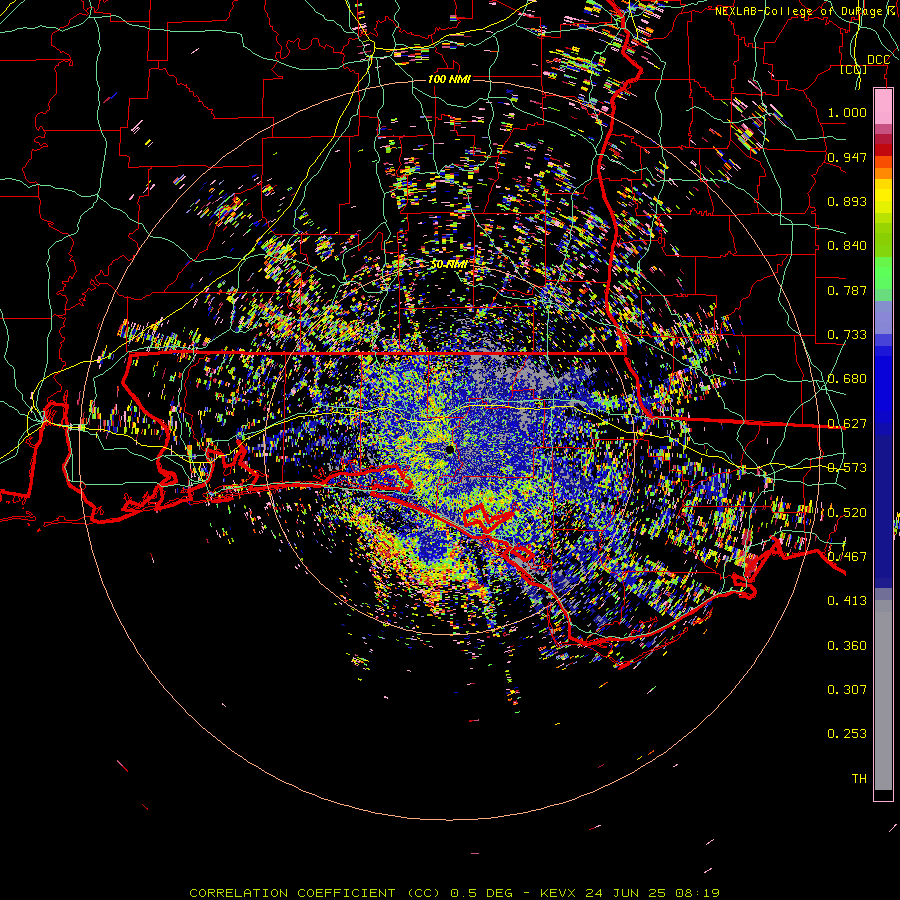Click the black radar site dot at the map center
Image resolution: width=900 pixels, height=900 pixels.
pos(450,449)
